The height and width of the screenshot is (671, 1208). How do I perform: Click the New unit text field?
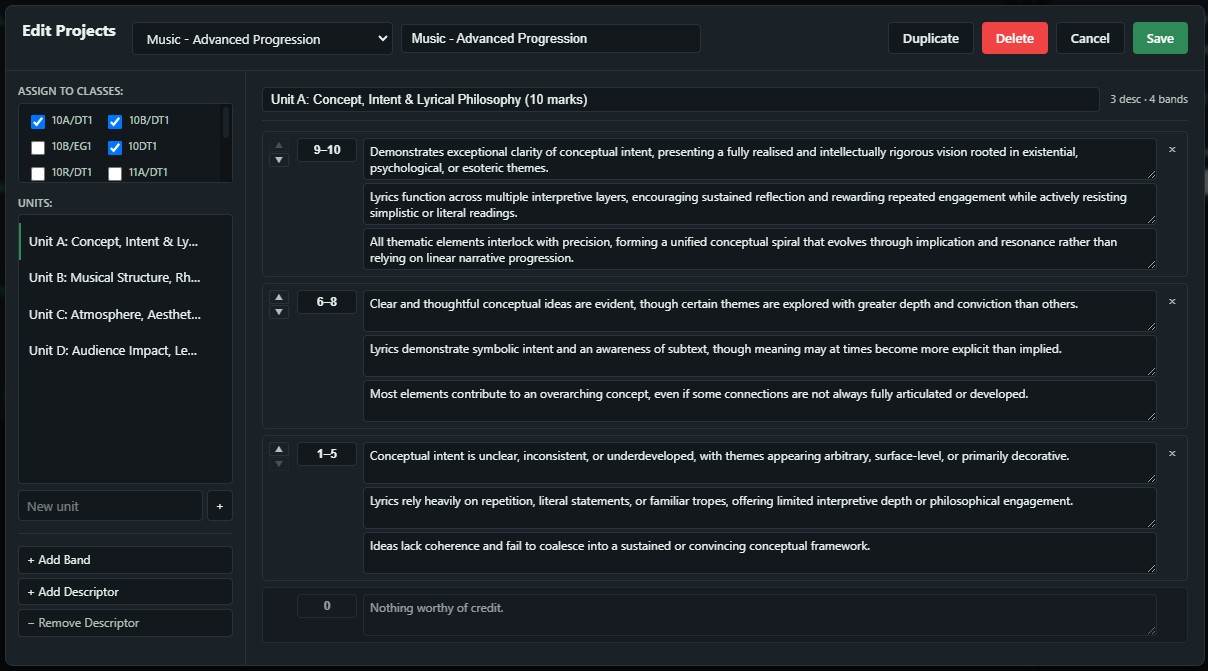[x=110, y=506]
